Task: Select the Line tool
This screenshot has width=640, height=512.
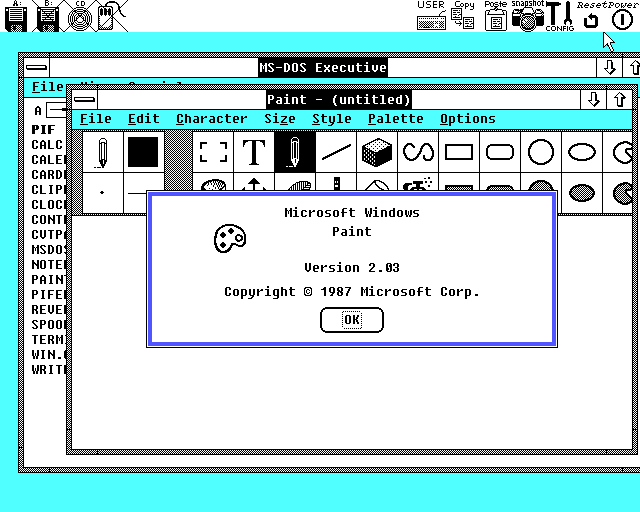Action: pyautogui.click(x=336, y=152)
